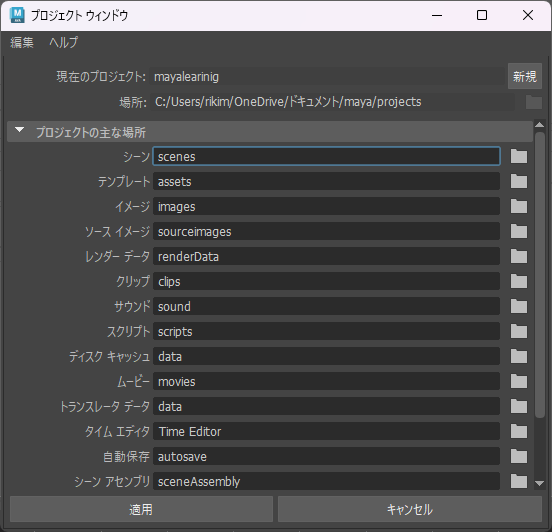This screenshot has width=552, height=532.
Task: Collapse the プロジェクトの主な場所 section
Action: pos(20,130)
